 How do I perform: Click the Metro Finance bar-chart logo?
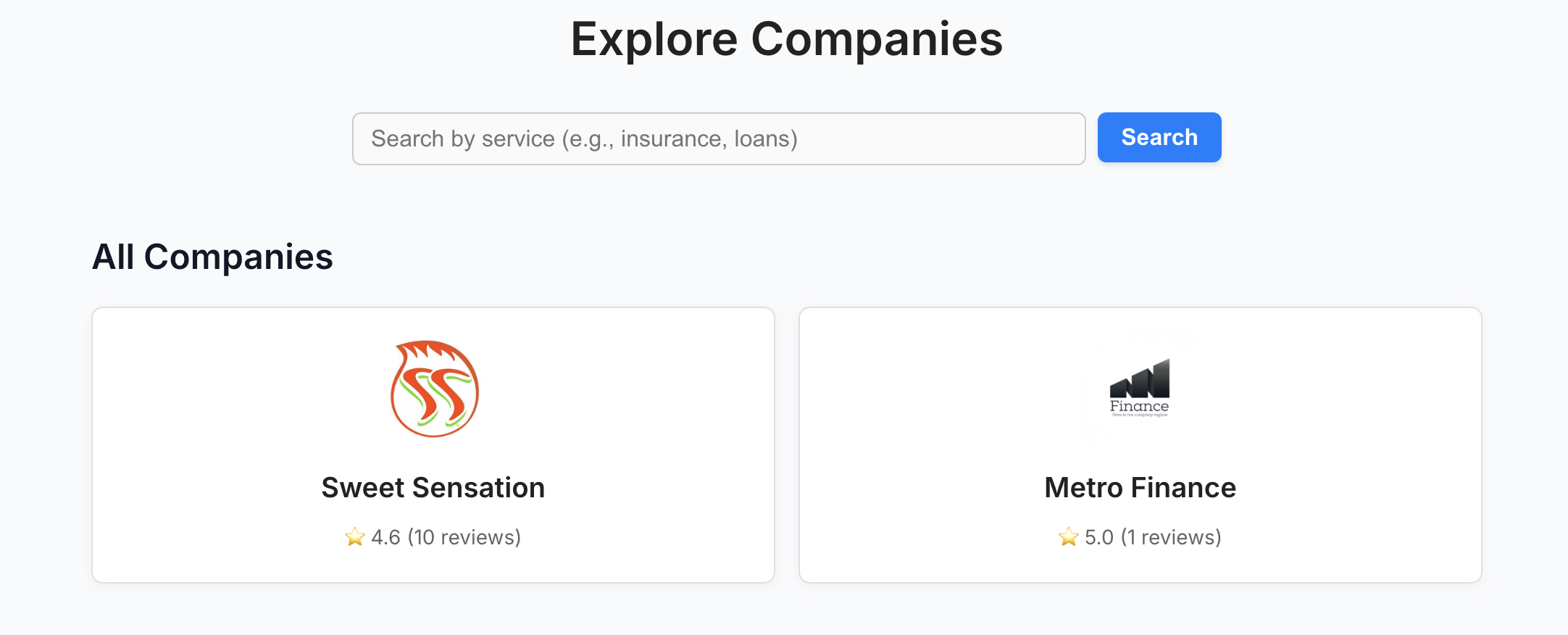(1140, 388)
